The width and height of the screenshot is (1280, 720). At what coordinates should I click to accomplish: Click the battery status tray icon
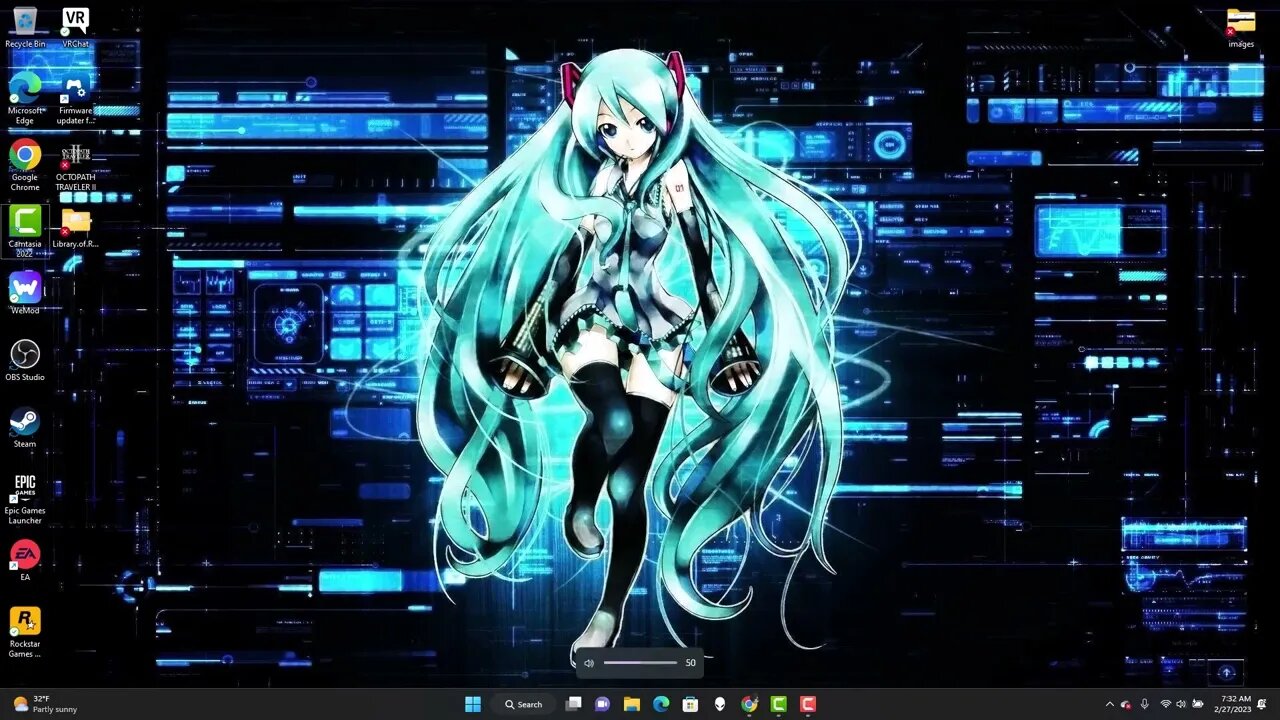point(1198,704)
